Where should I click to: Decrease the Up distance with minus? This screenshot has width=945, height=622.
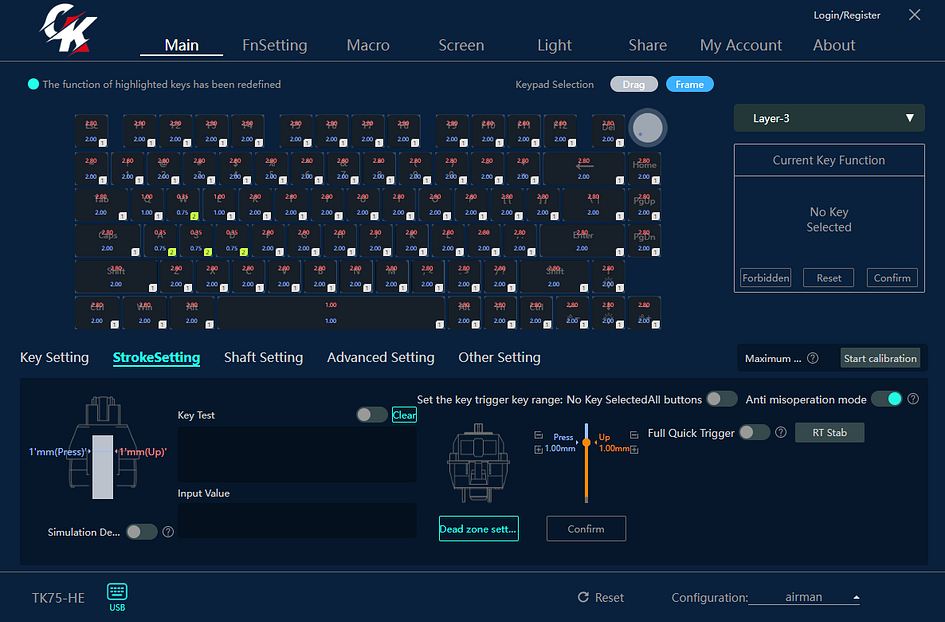634,435
